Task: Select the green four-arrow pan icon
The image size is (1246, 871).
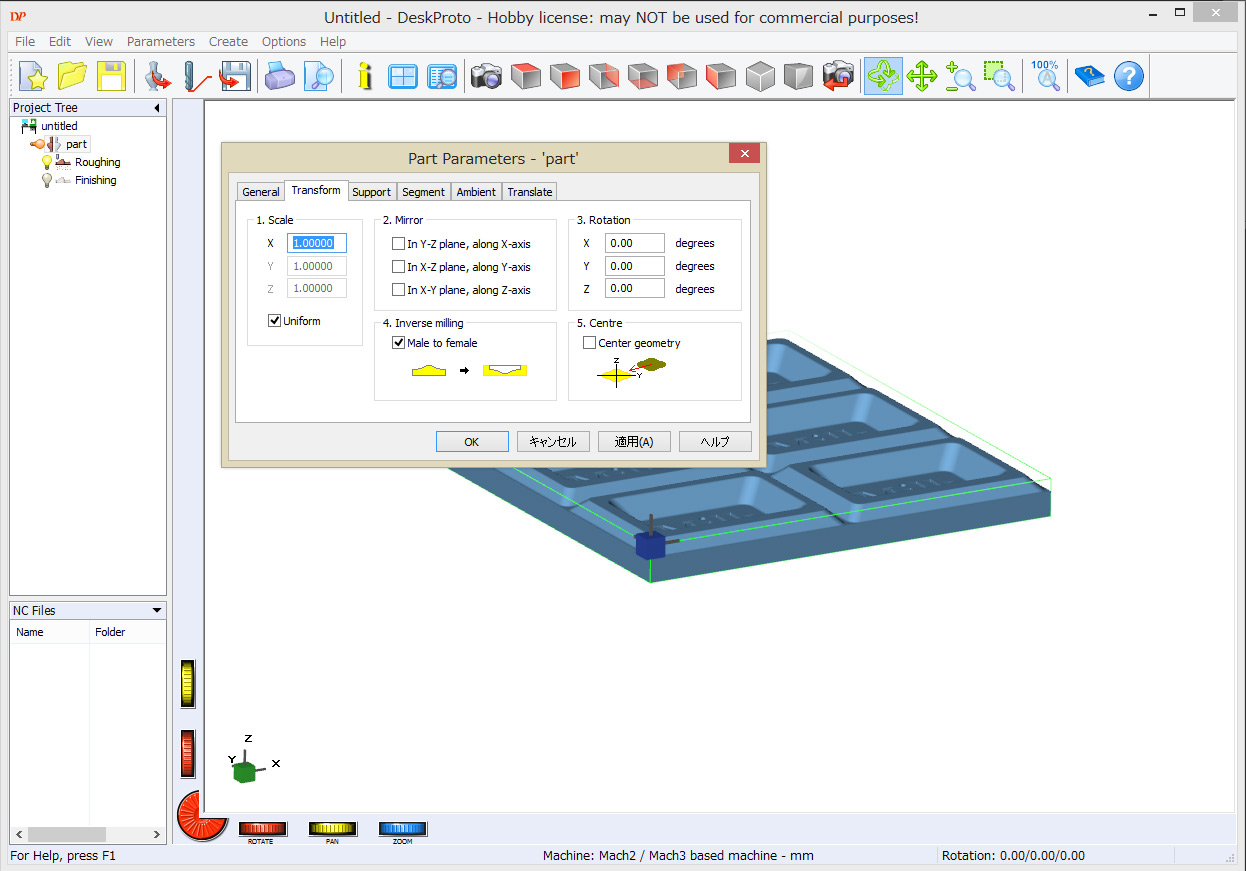Action: [921, 76]
